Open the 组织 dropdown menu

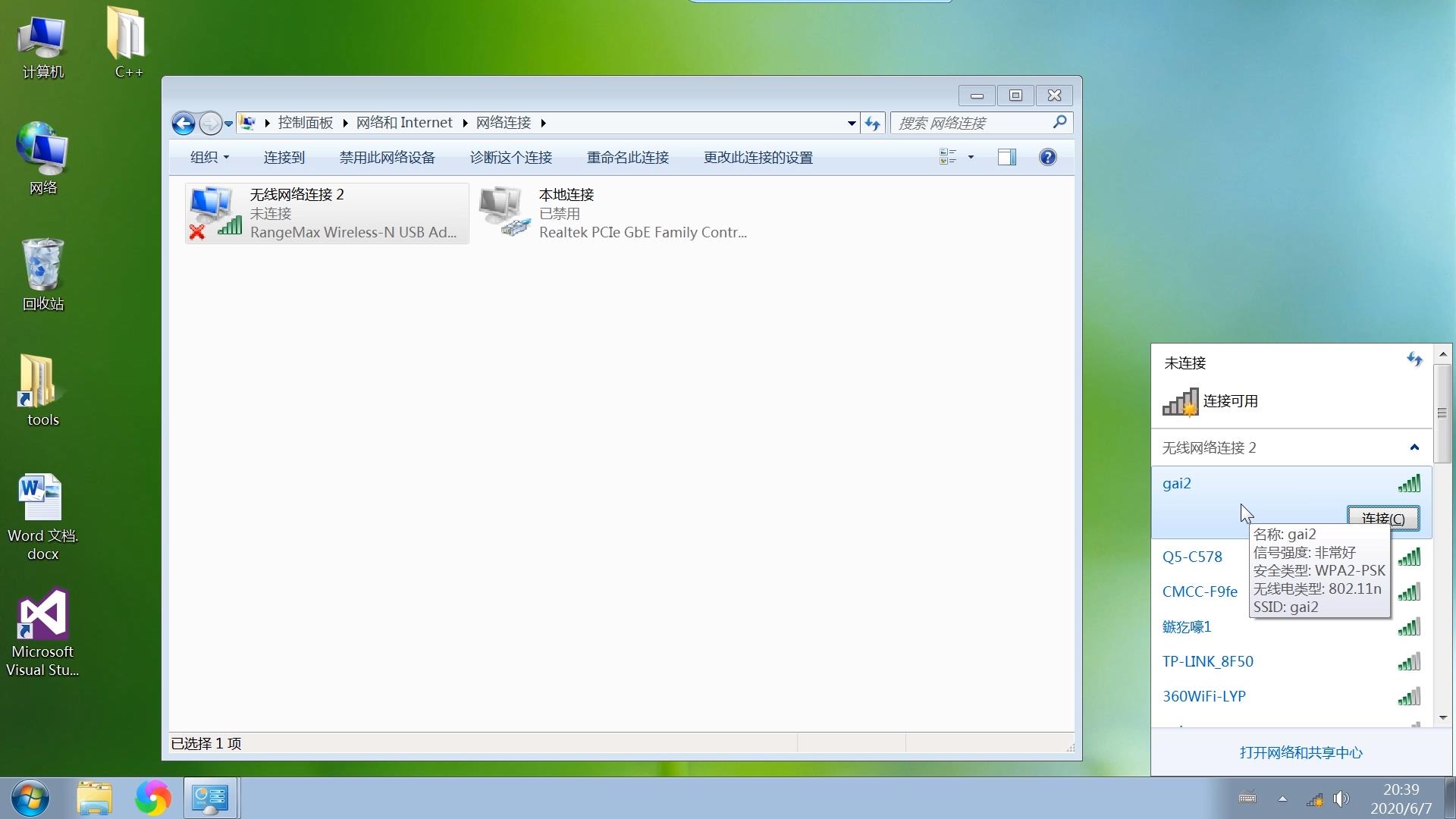[209, 157]
